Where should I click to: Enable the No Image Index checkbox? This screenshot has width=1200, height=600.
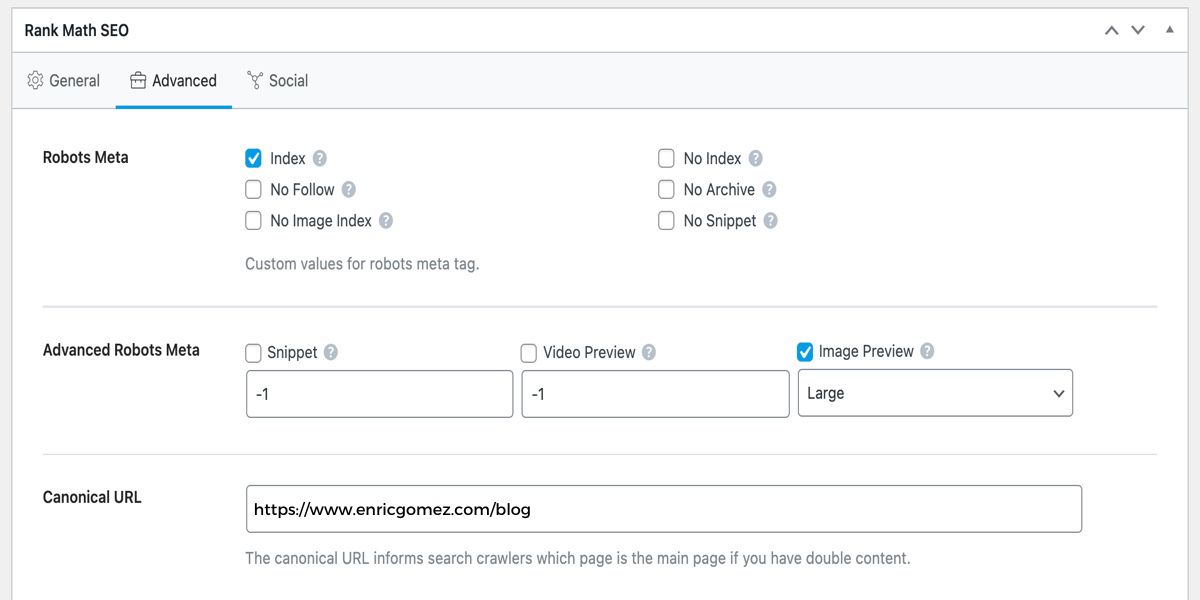click(254, 220)
